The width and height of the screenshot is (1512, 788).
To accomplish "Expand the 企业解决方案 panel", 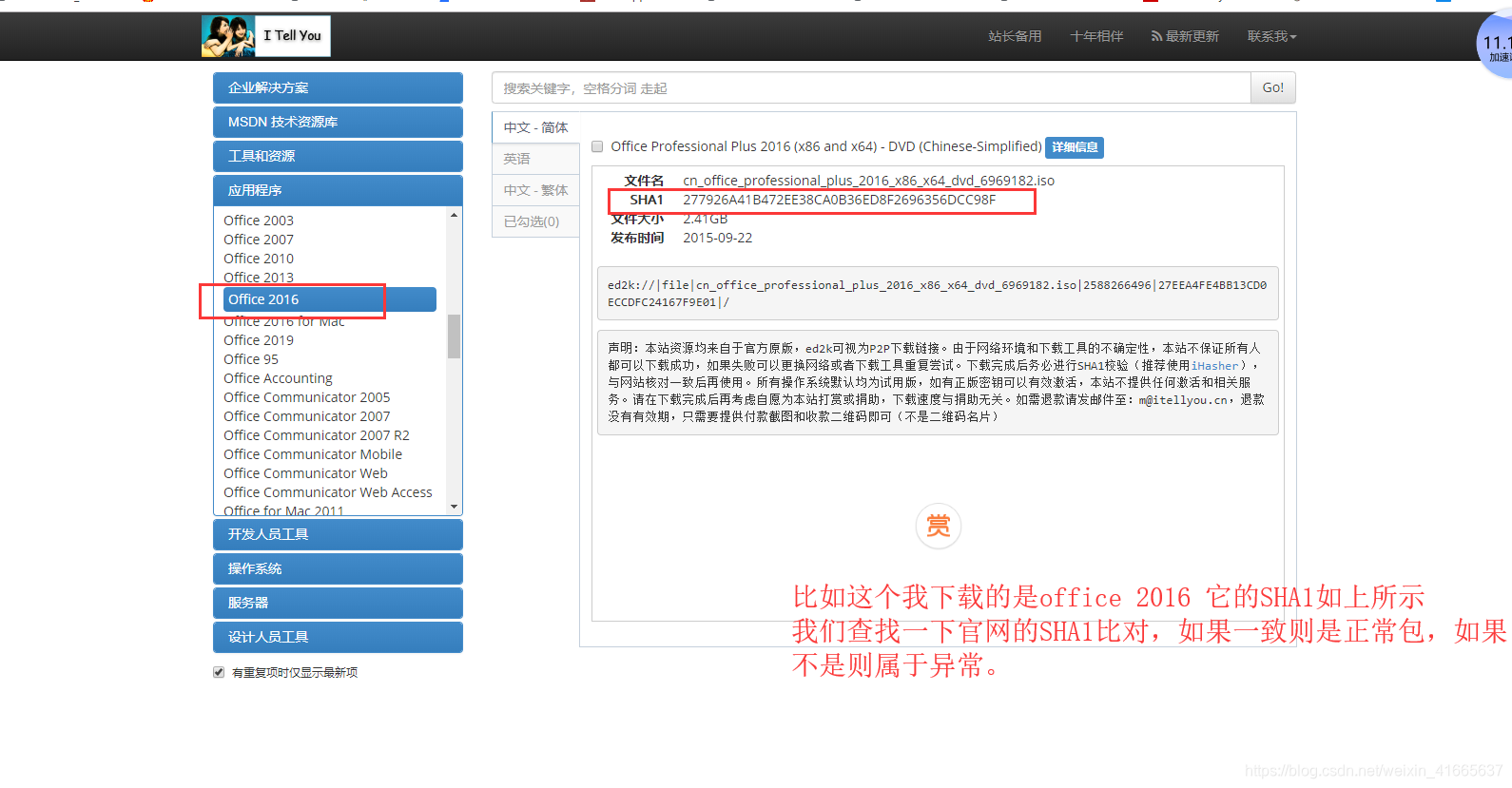I will pyautogui.click(x=338, y=87).
